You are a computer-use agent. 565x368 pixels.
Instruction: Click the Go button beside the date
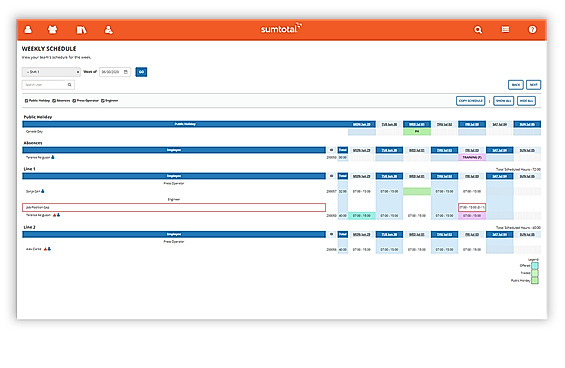click(141, 72)
